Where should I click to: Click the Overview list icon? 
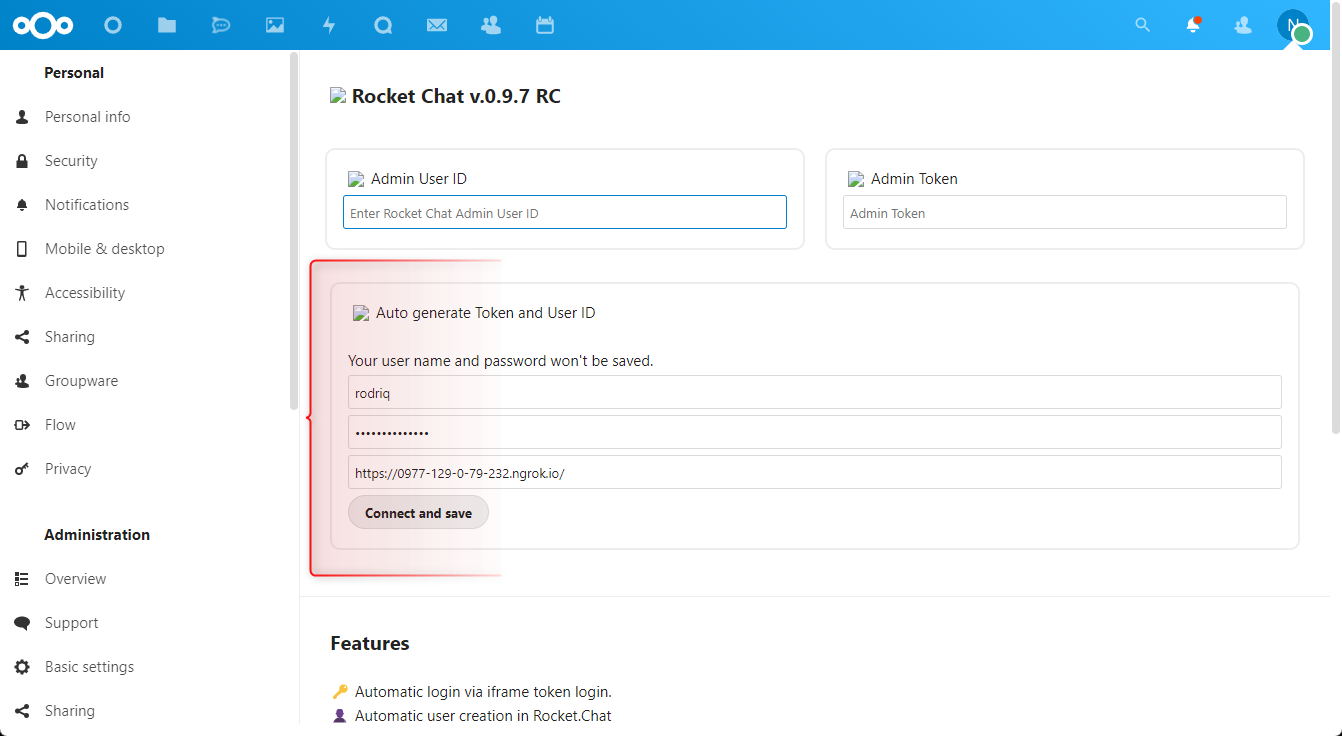pos(22,579)
